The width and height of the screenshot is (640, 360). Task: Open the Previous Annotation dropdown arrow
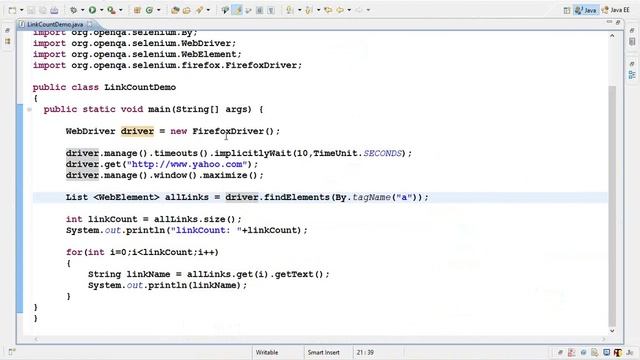pyautogui.click(x=318, y=10)
